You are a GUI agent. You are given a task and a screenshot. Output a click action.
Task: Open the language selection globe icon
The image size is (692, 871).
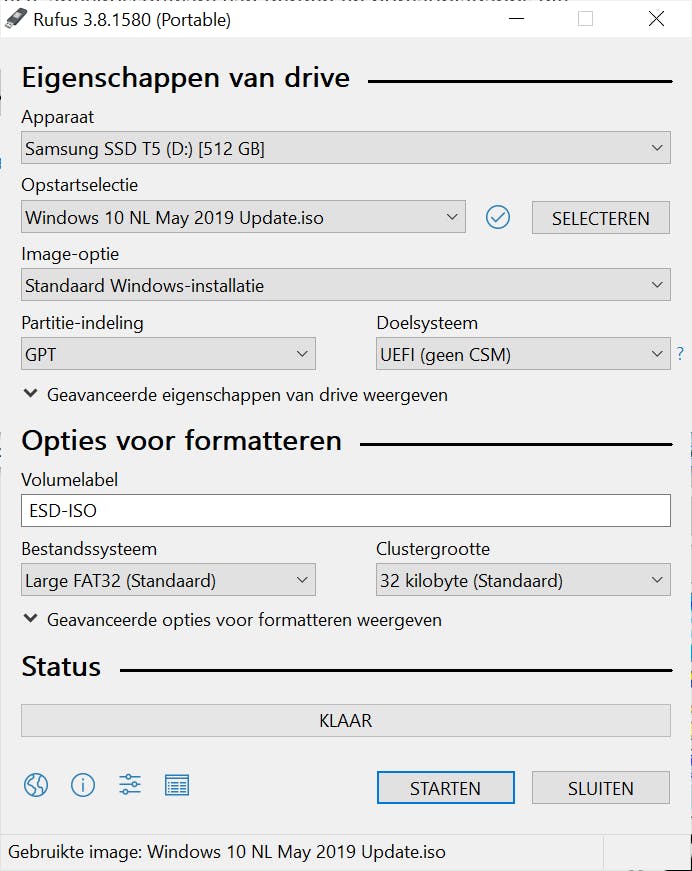point(36,786)
